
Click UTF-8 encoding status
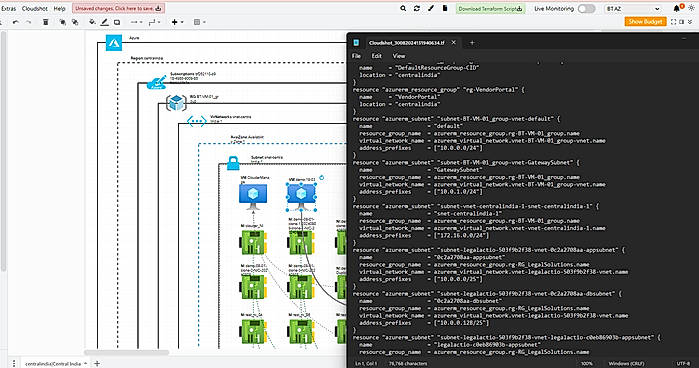point(683,364)
